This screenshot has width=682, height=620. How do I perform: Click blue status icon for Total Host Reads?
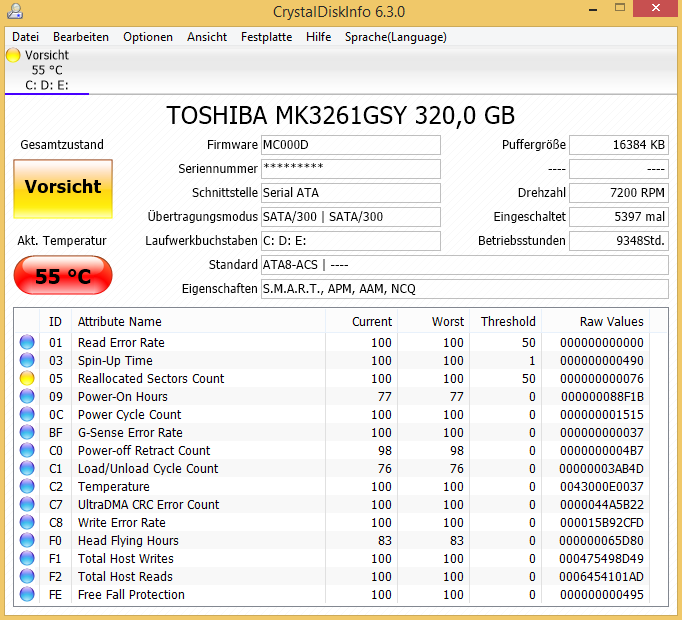[27, 576]
